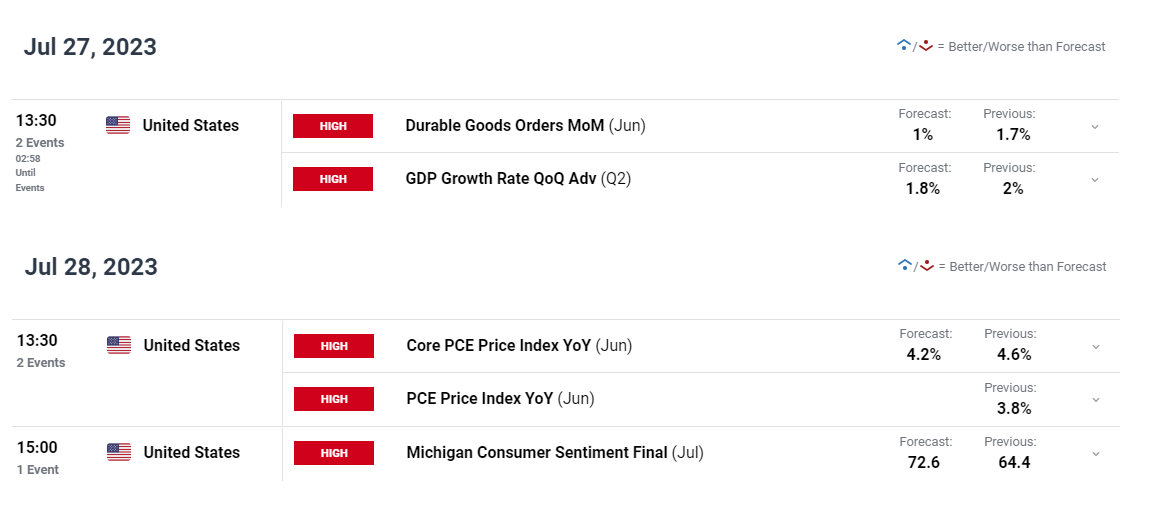Screen dimensions: 1153x527
Task: Expand the Michigan Consumer Sentiment Final row
Action: [1096, 454]
